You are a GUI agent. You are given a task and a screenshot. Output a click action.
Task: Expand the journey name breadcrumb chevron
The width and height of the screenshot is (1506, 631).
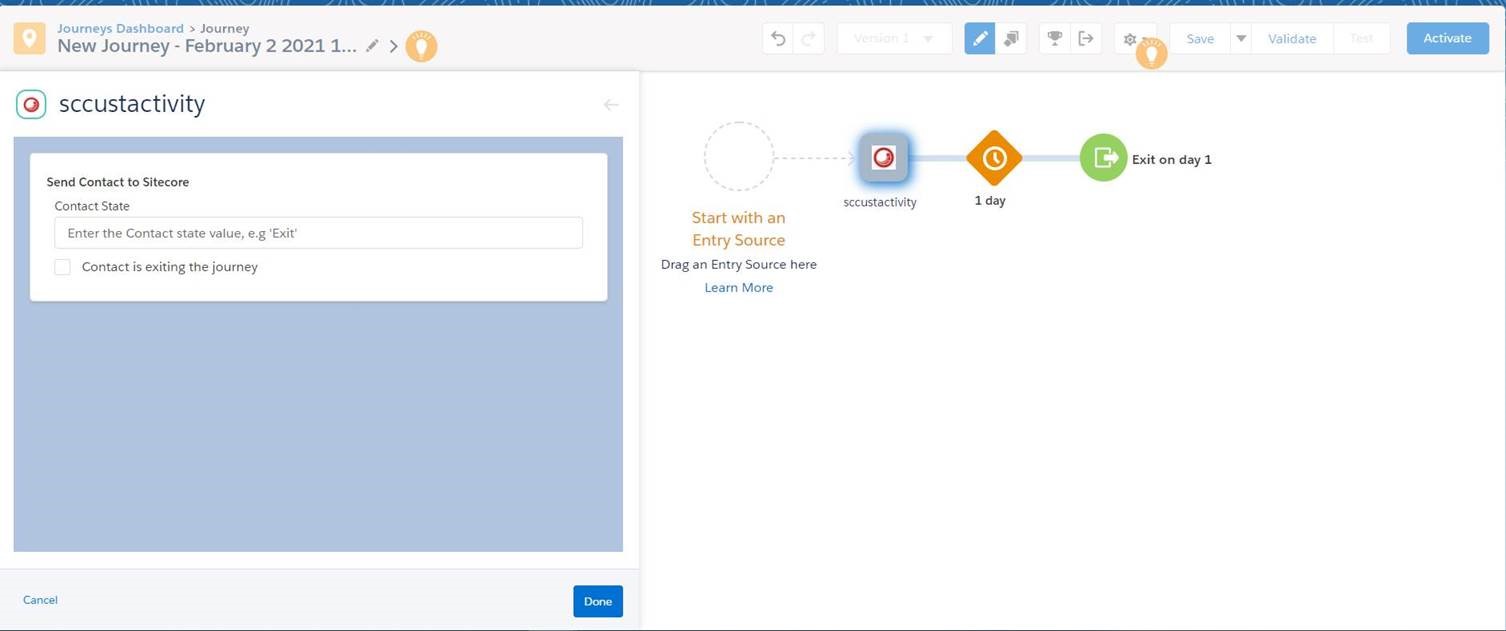tap(393, 45)
